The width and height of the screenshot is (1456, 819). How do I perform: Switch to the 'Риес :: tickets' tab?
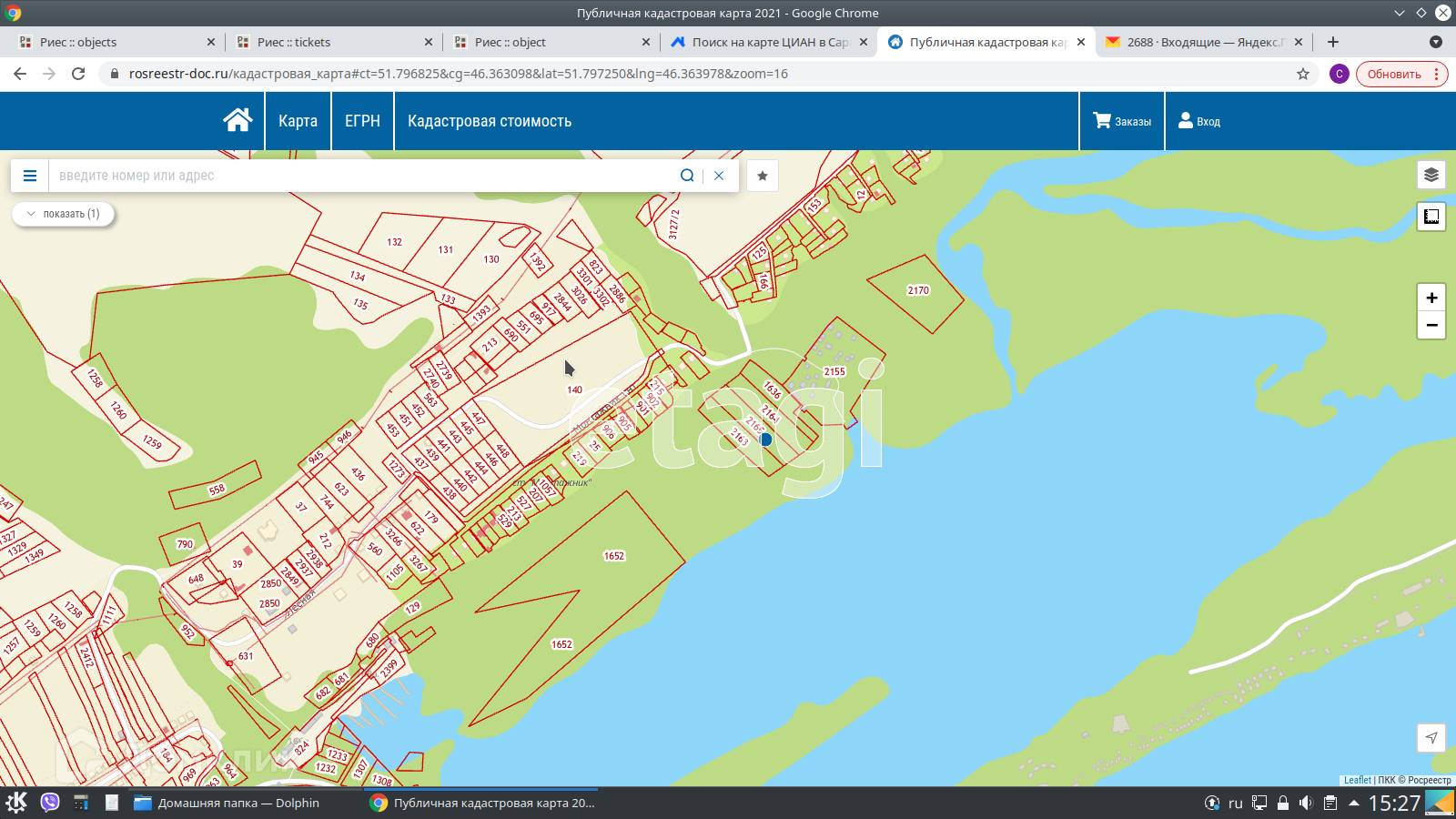pyautogui.click(x=329, y=42)
